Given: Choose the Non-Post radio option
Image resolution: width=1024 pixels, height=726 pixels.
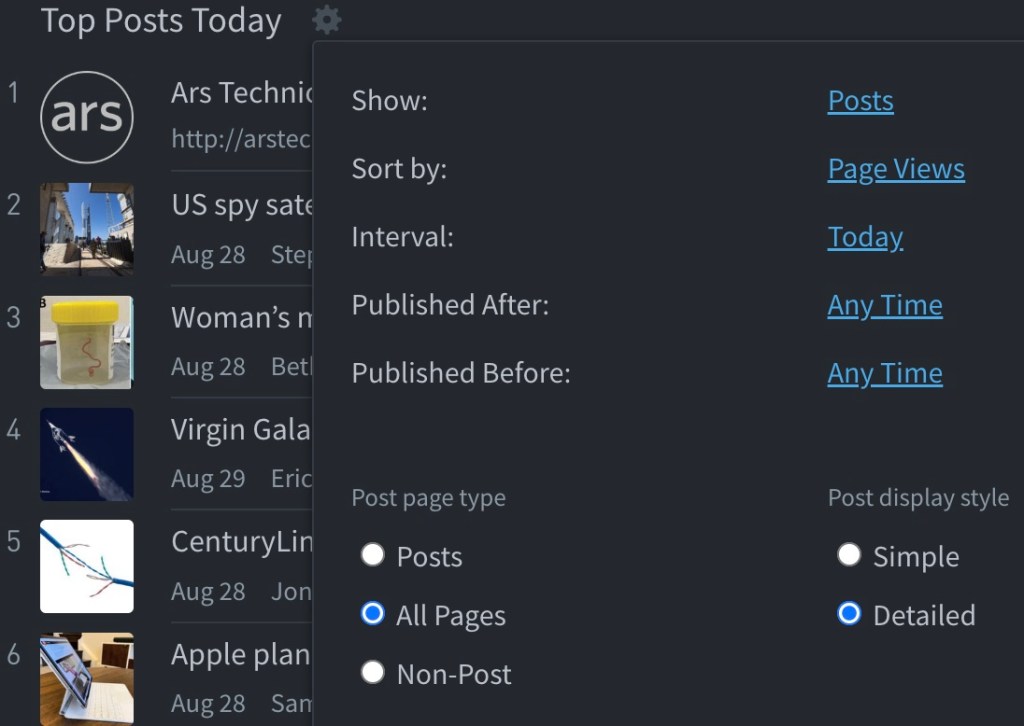Looking at the screenshot, I should [373, 672].
